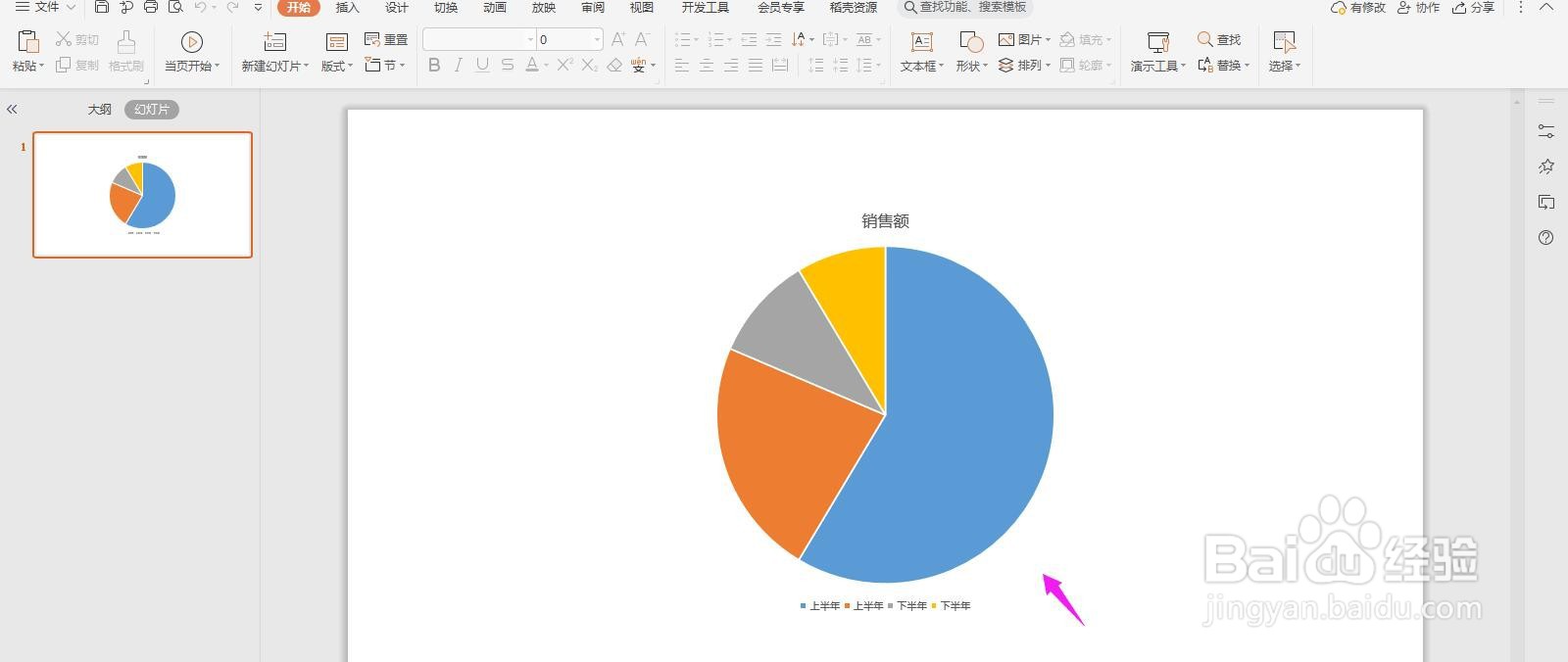Image resolution: width=1568 pixels, height=662 pixels.
Task: Click the Collaborate (协作) button
Action: 1418,7
